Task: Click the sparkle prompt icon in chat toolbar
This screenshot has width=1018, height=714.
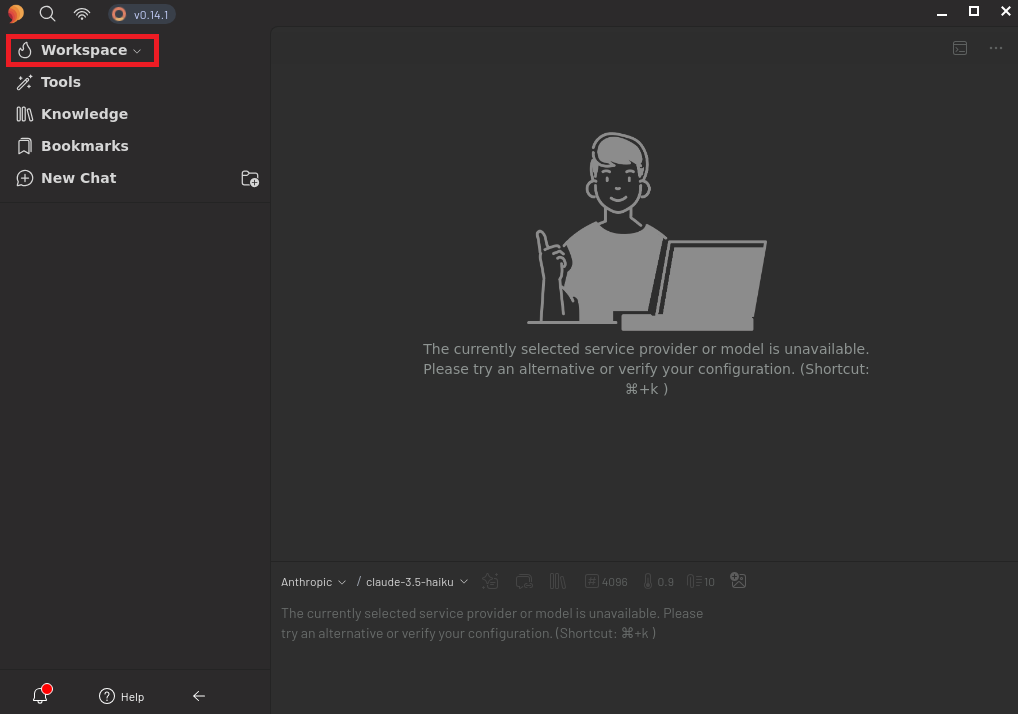Action: coord(490,581)
